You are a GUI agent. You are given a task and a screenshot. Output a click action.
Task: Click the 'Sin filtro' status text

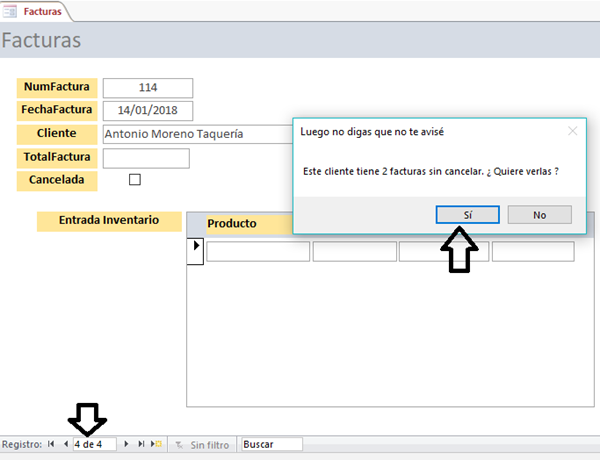point(210,445)
